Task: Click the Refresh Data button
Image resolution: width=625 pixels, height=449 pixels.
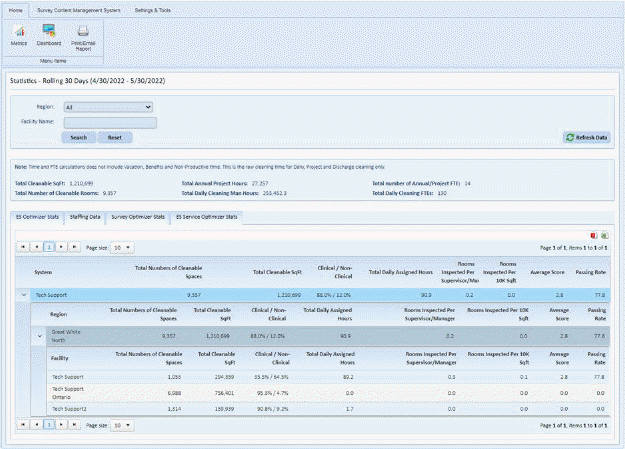Action: coord(587,136)
